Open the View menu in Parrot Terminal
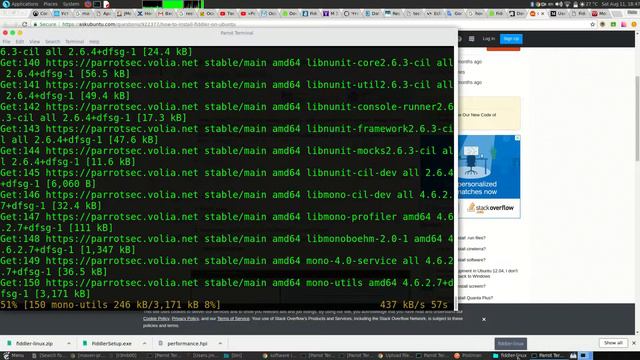Viewport: 640px width, 360px height. [35, 42]
